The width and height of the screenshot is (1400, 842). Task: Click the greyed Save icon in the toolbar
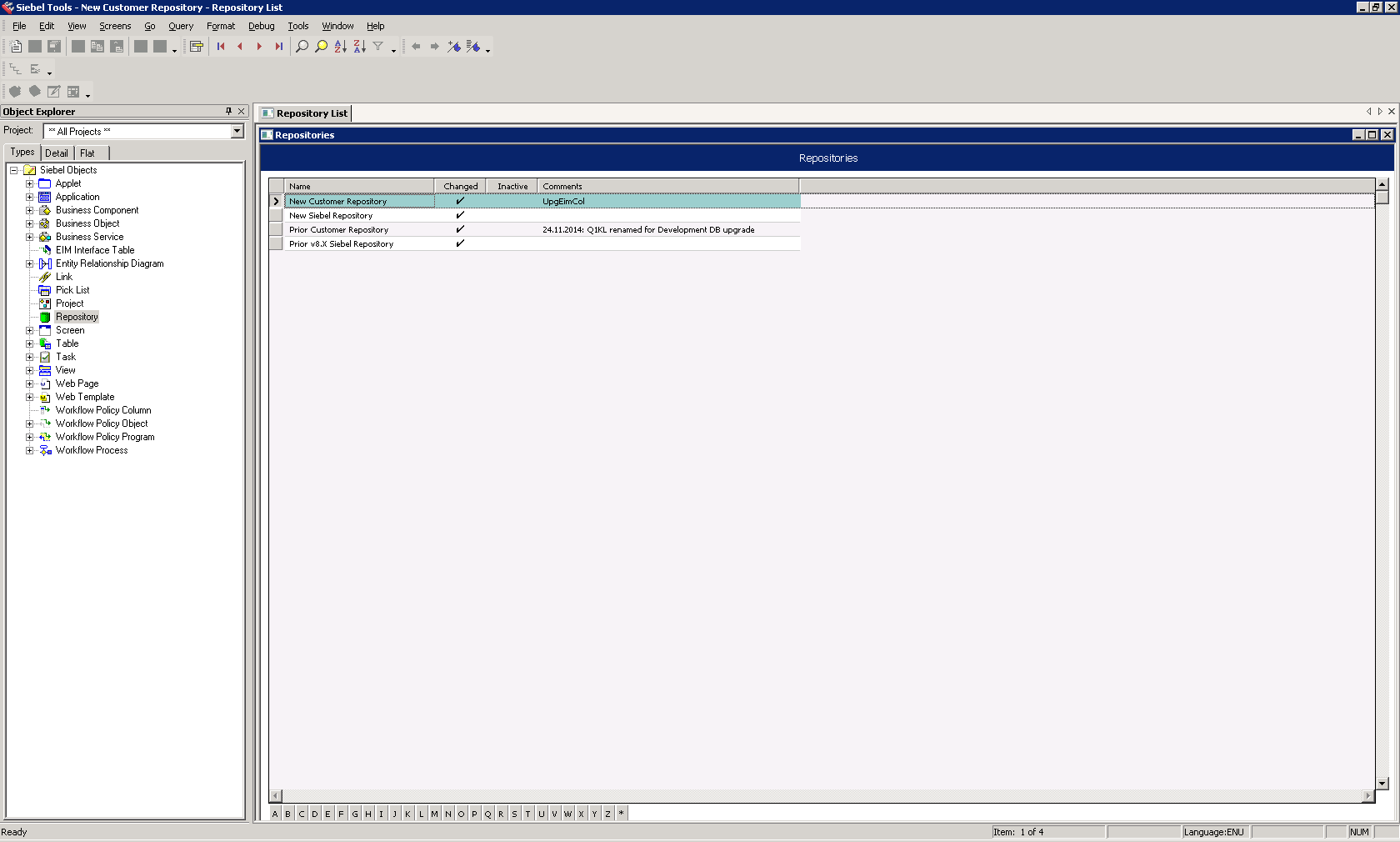point(35,47)
